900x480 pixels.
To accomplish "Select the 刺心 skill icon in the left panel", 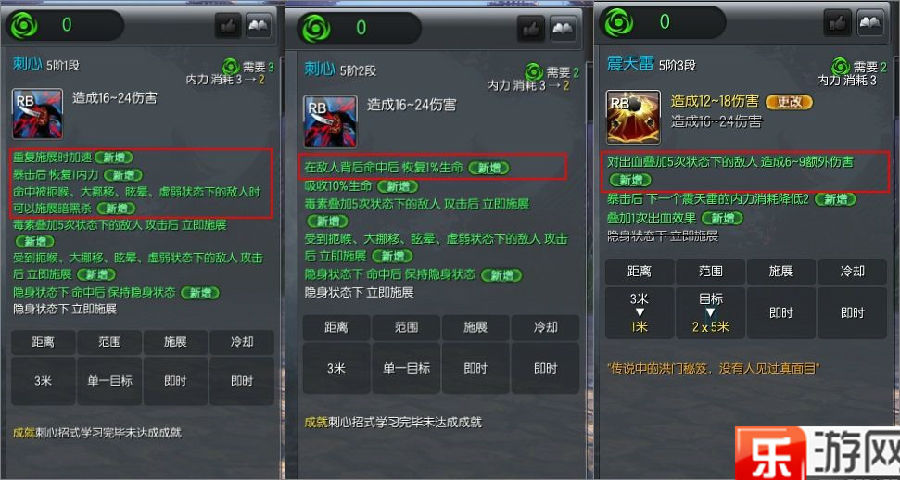I will (x=37, y=114).
